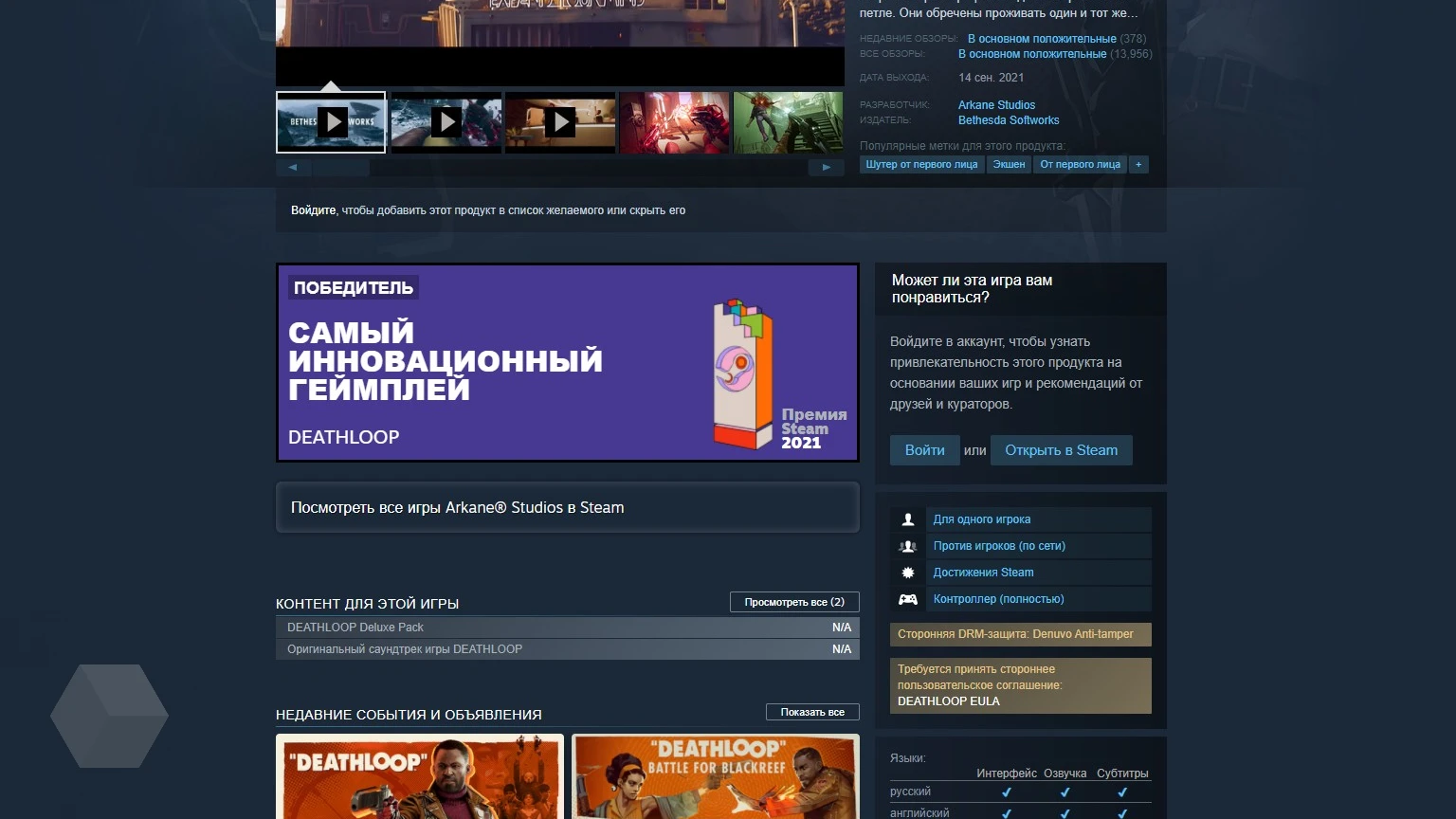
Task: Click the 'Субтитры' column header
Action: click(1122, 773)
